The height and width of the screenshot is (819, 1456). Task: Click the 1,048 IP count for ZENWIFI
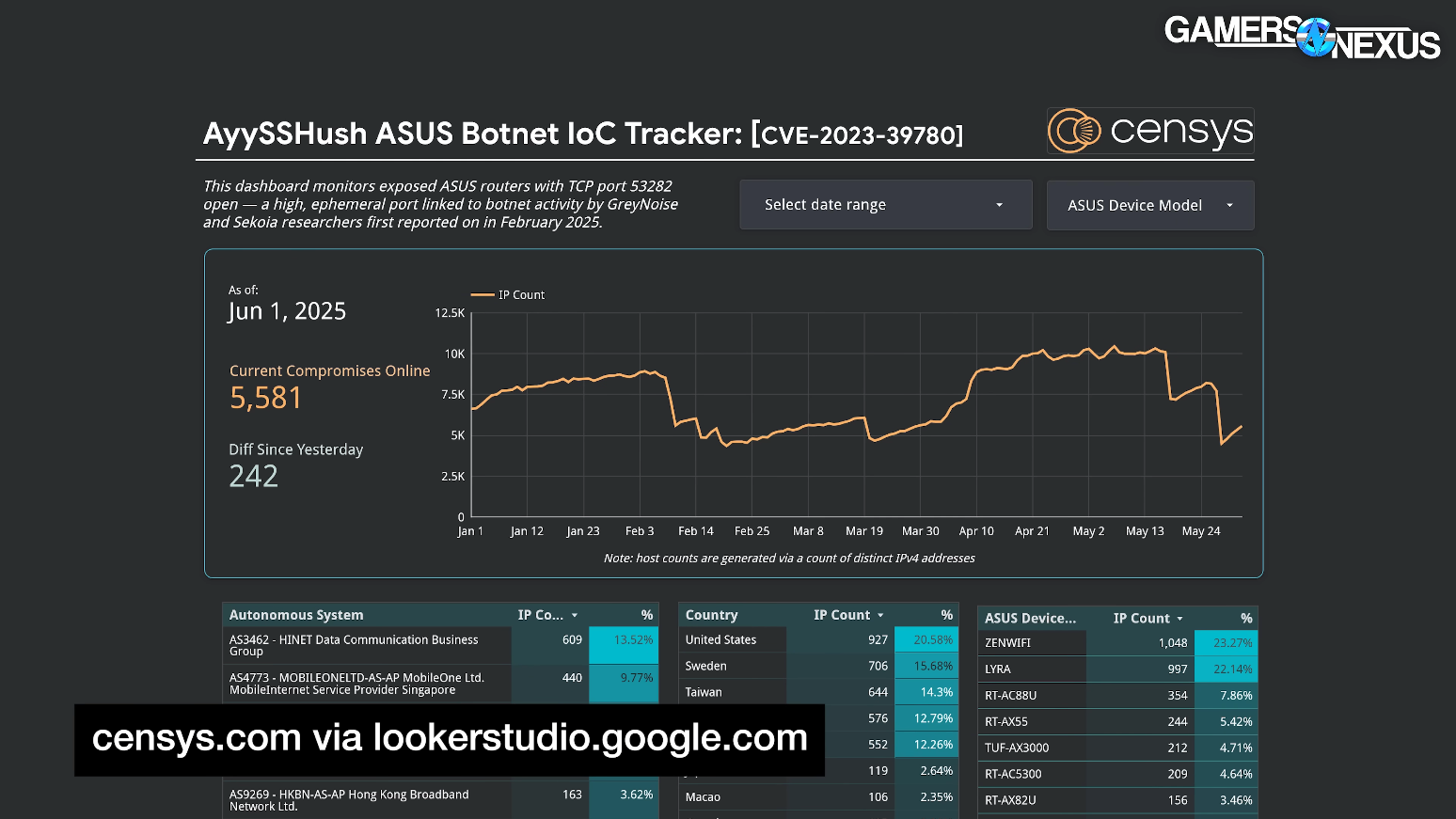pyautogui.click(x=1173, y=643)
